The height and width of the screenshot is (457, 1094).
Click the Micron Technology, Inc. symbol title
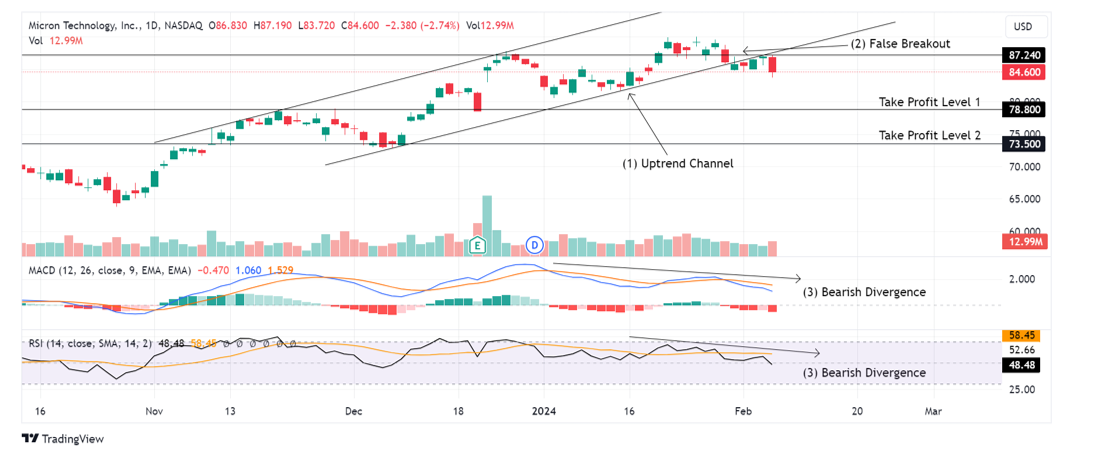tap(82, 26)
